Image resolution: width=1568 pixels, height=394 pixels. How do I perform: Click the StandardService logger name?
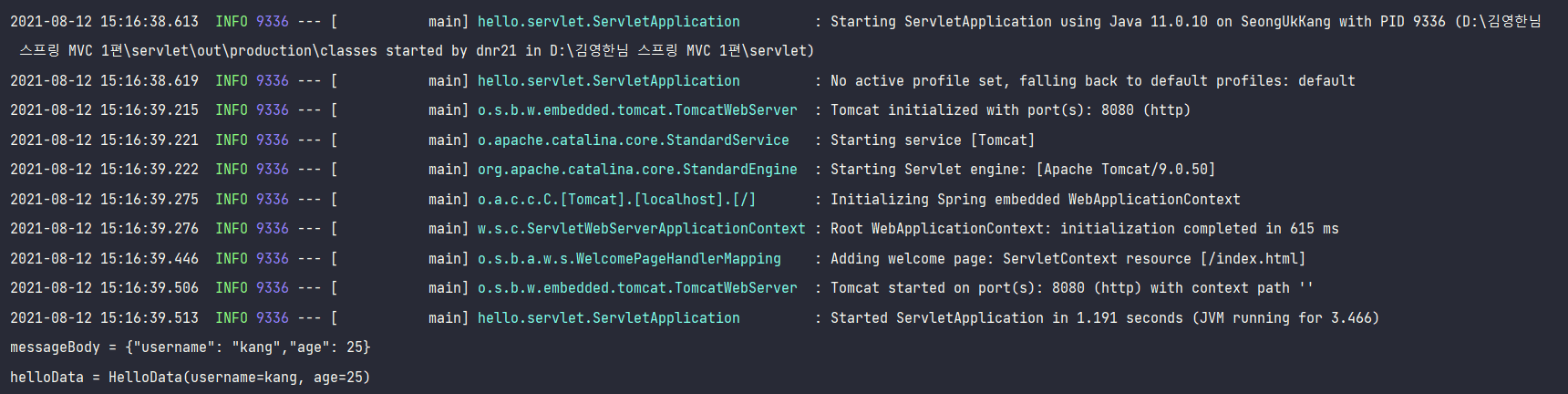633,140
